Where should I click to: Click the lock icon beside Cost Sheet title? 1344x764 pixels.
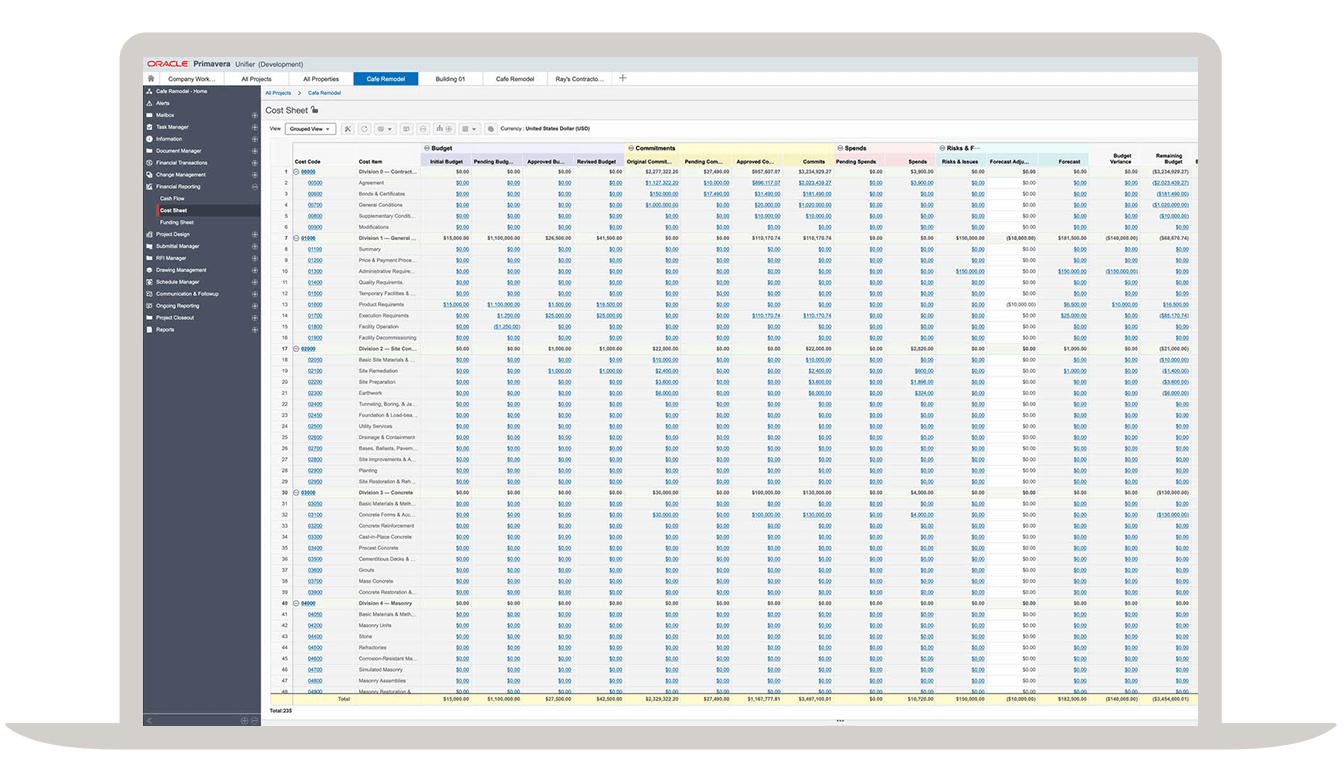tap(315, 110)
